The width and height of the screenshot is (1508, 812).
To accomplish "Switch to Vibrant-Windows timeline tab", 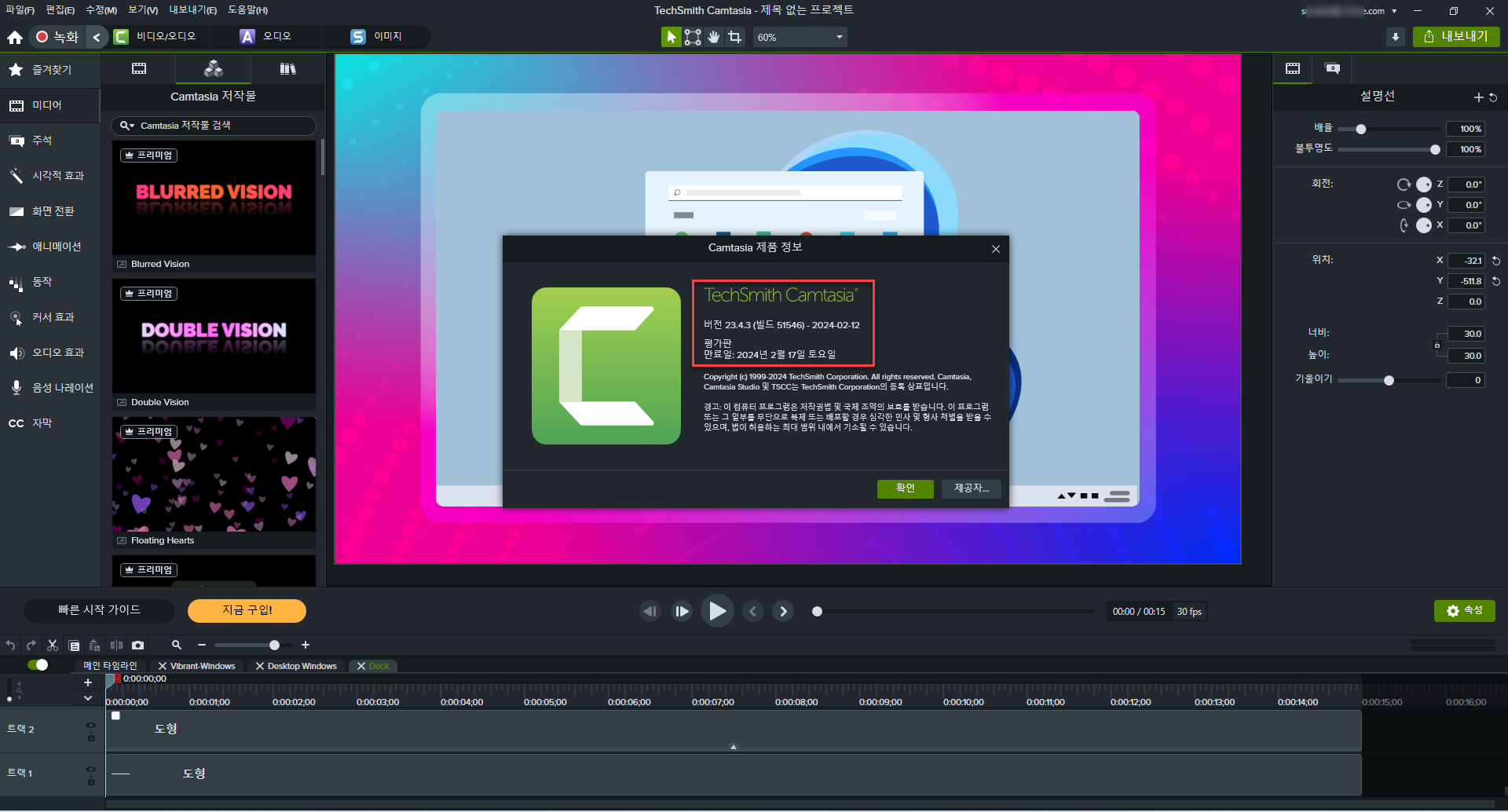I will 203,666.
